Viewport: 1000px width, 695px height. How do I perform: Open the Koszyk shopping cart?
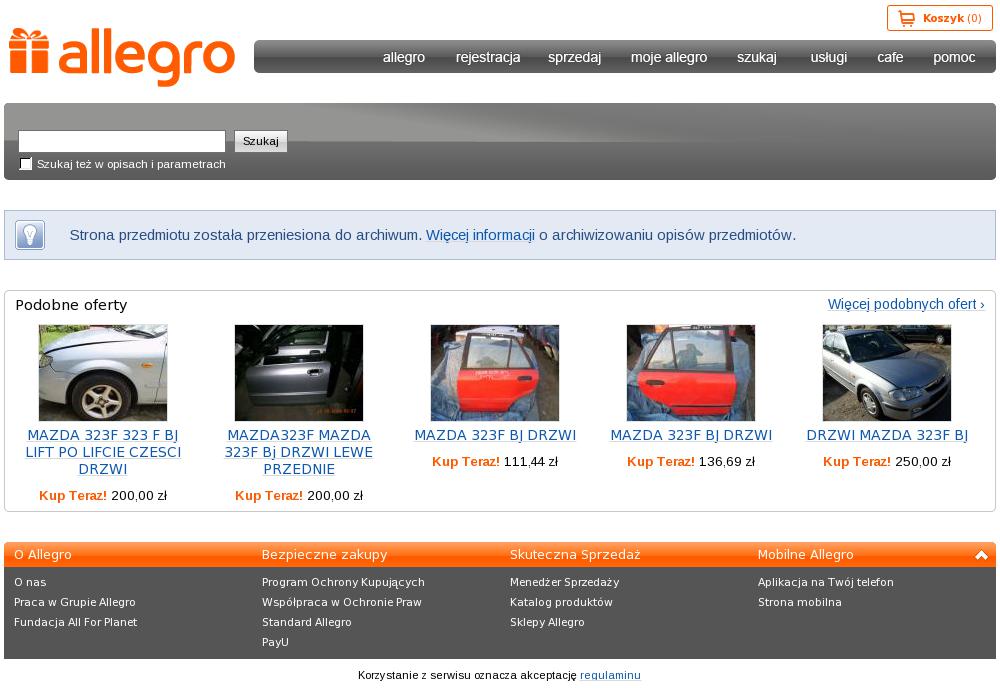tap(939, 18)
